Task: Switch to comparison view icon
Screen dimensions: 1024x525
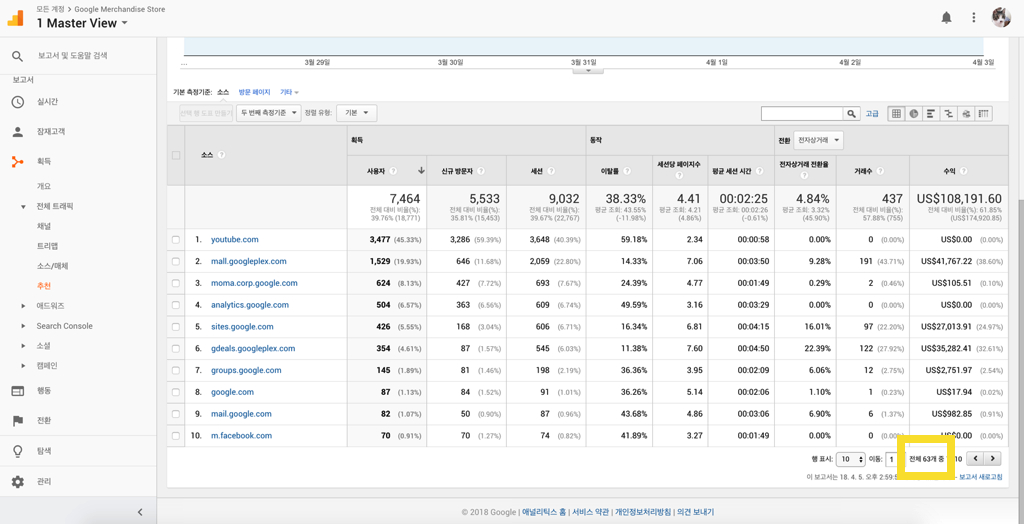Action: [948, 114]
